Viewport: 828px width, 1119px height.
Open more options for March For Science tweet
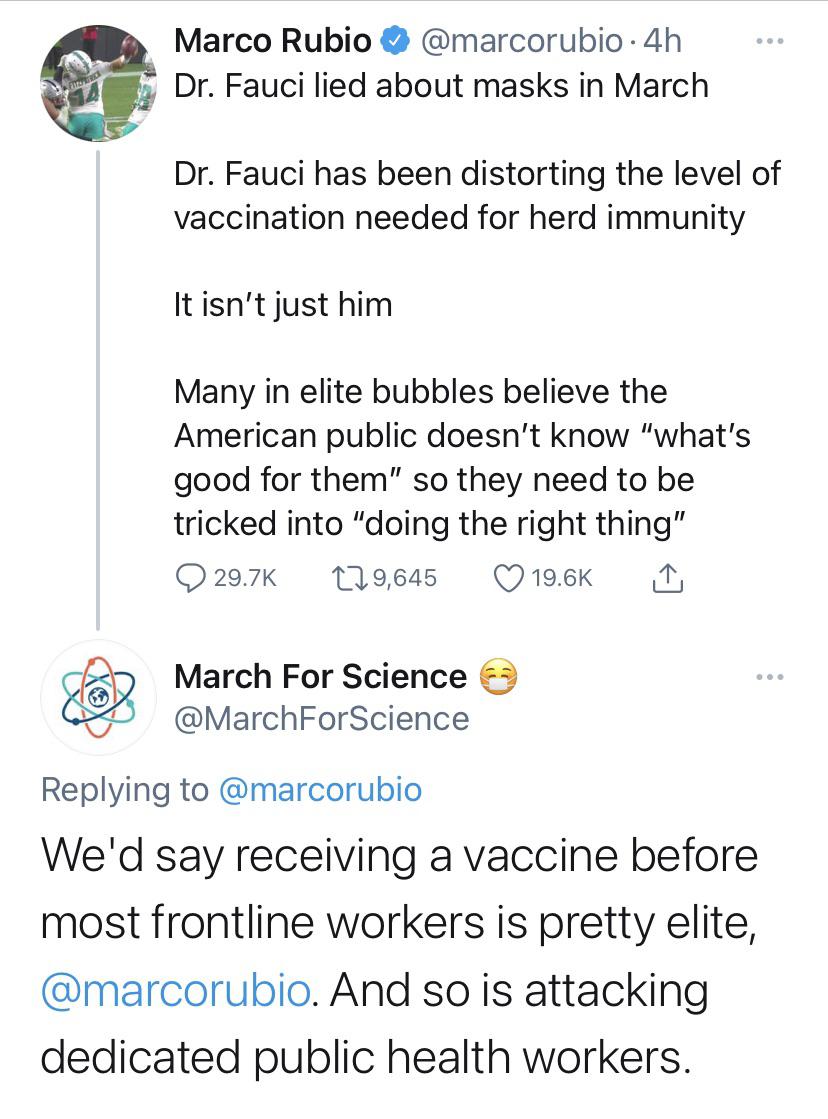point(767,678)
